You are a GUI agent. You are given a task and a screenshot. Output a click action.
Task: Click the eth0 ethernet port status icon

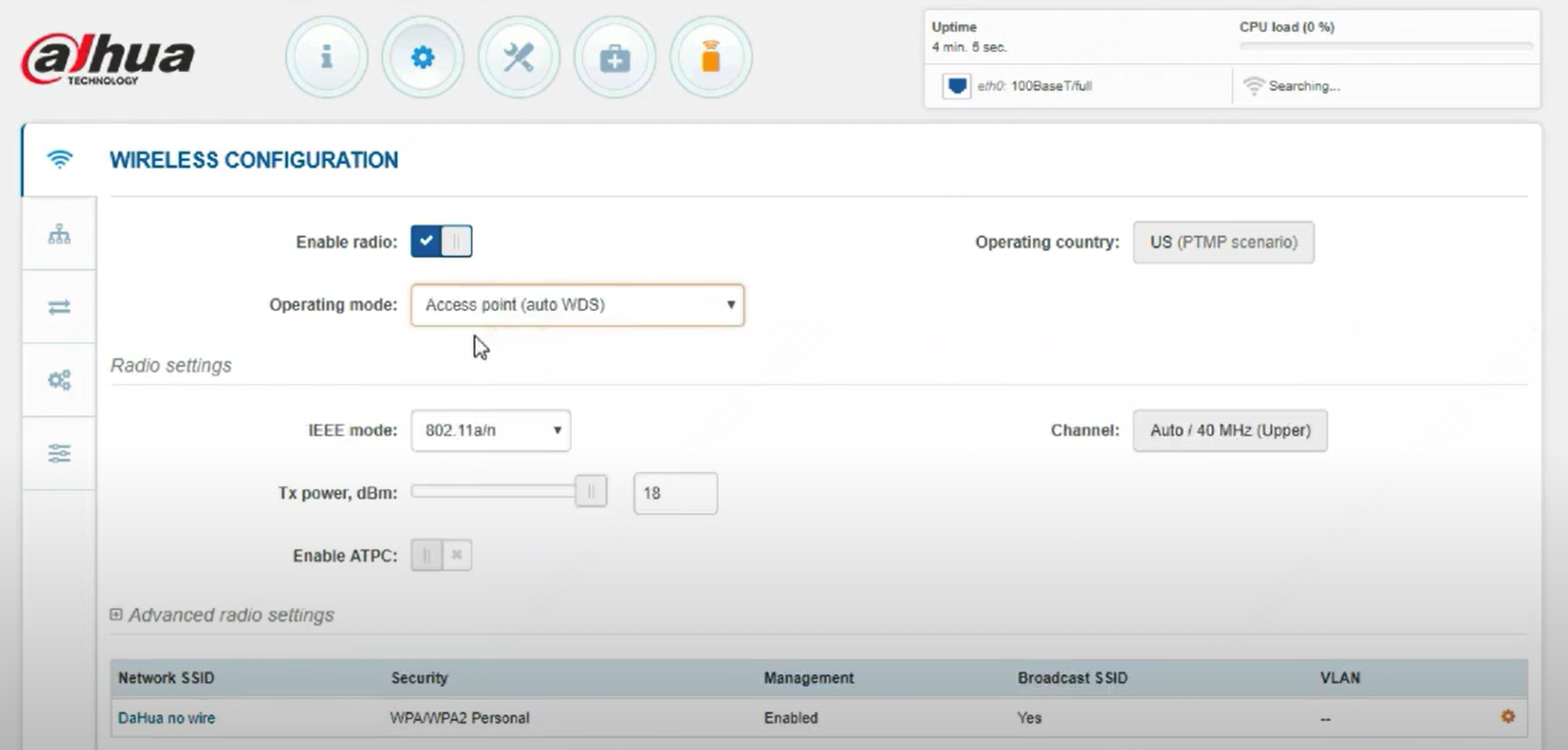(x=956, y=86)
